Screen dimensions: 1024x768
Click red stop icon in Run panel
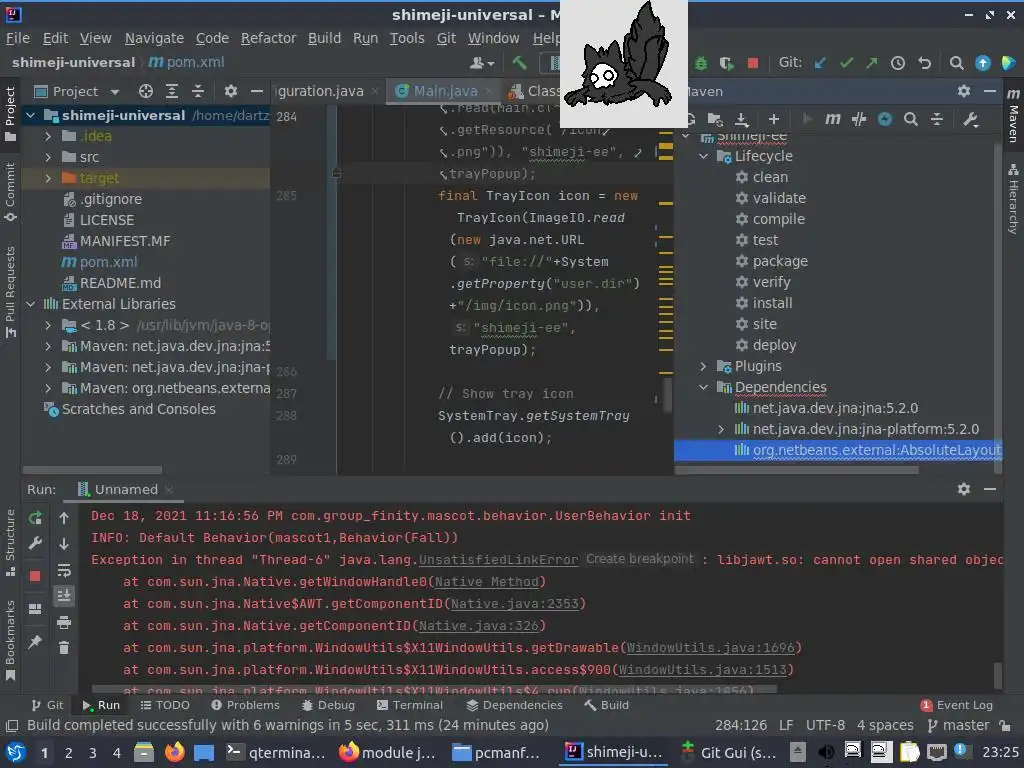click(35, 575)
